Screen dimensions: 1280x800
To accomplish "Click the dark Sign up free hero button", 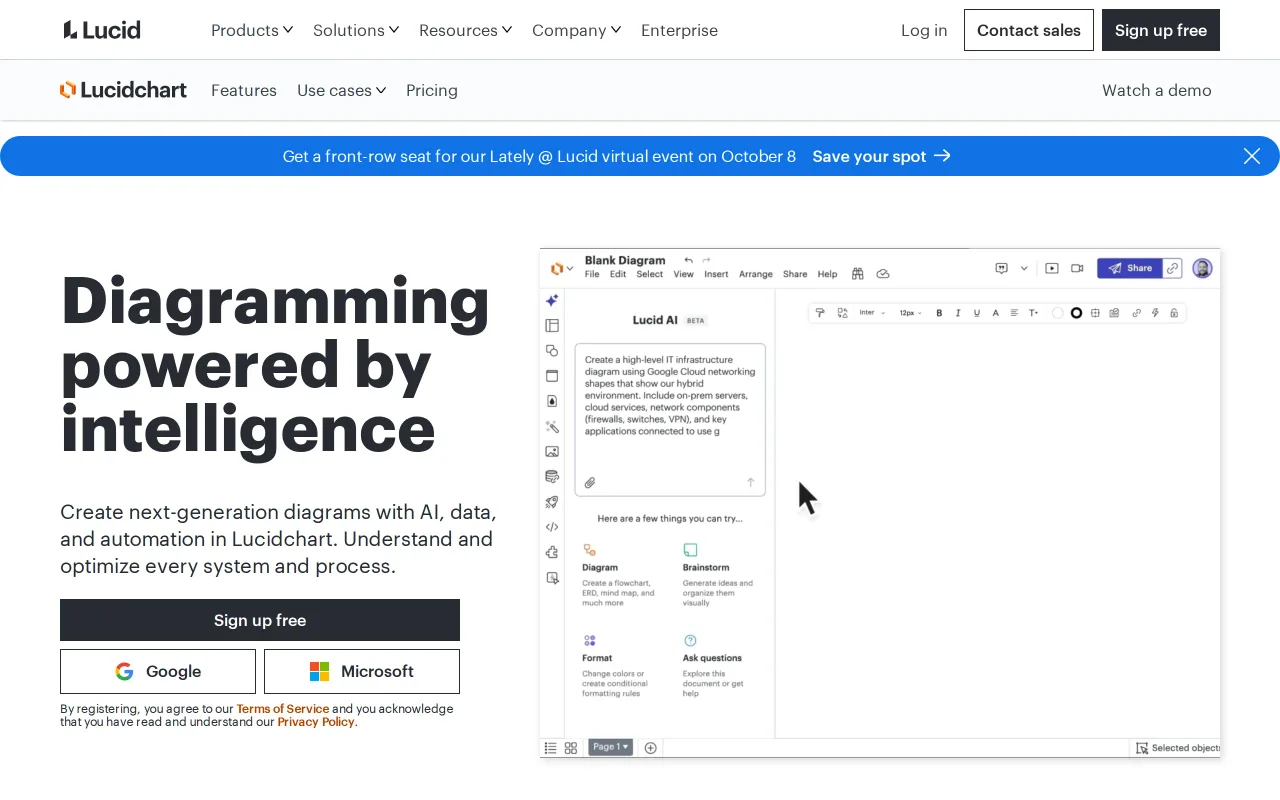I will [260, 620].
